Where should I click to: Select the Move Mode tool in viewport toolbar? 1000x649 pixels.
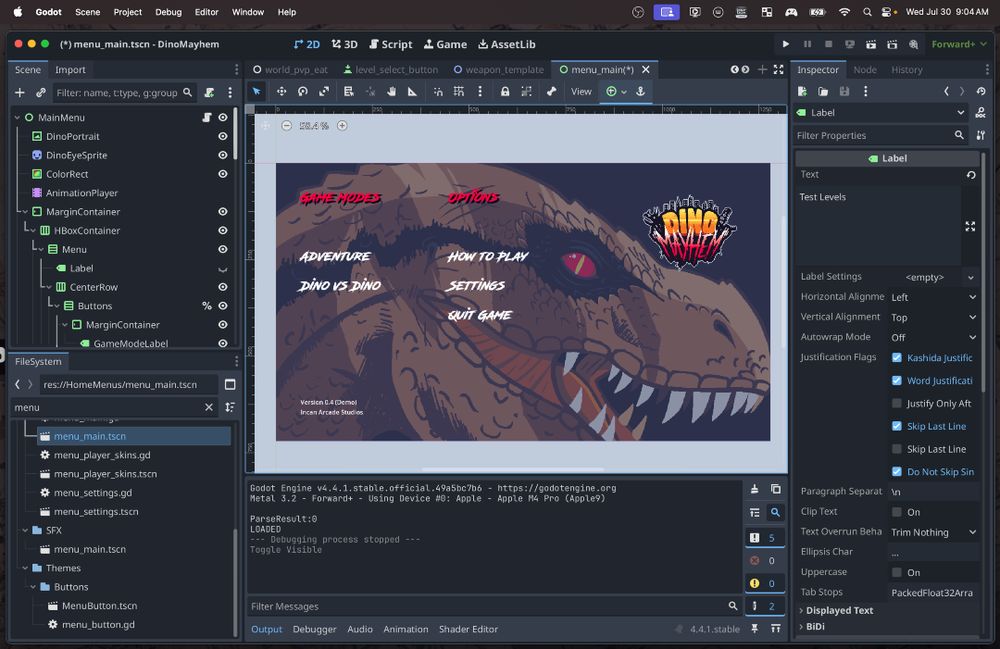281,91
